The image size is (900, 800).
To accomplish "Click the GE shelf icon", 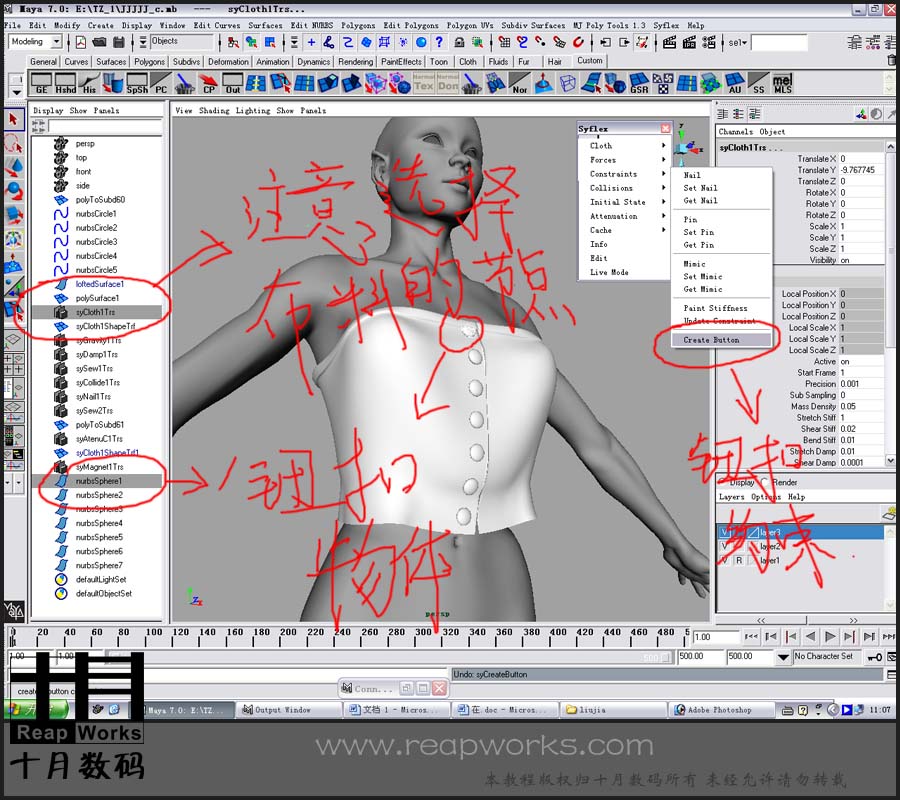I will [41, 83].
